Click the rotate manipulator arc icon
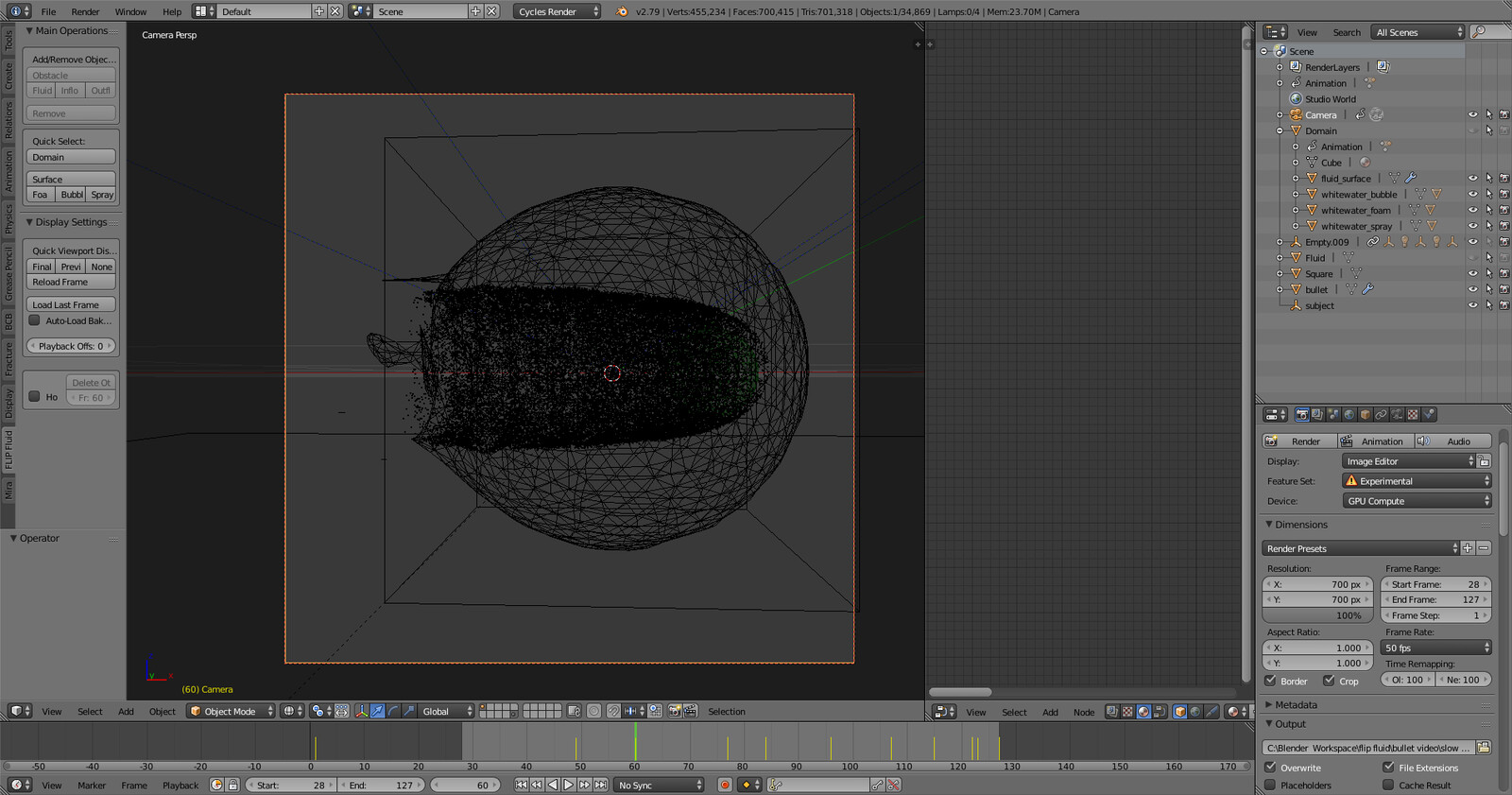Screen dimensions: 1512x795 [394, 711]
